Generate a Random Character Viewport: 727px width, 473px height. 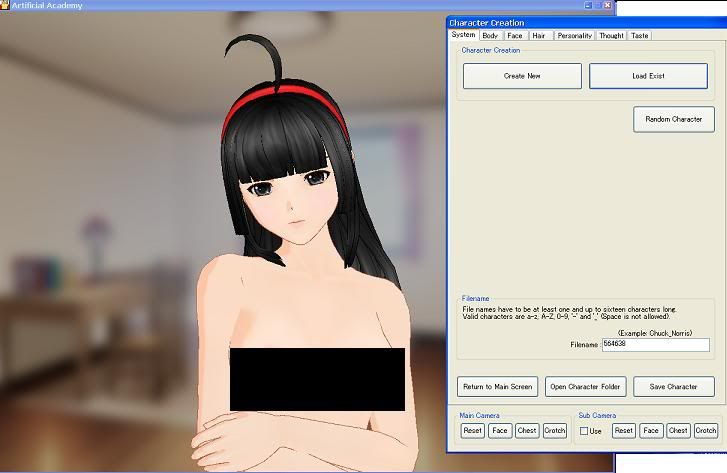coord(674,119)
